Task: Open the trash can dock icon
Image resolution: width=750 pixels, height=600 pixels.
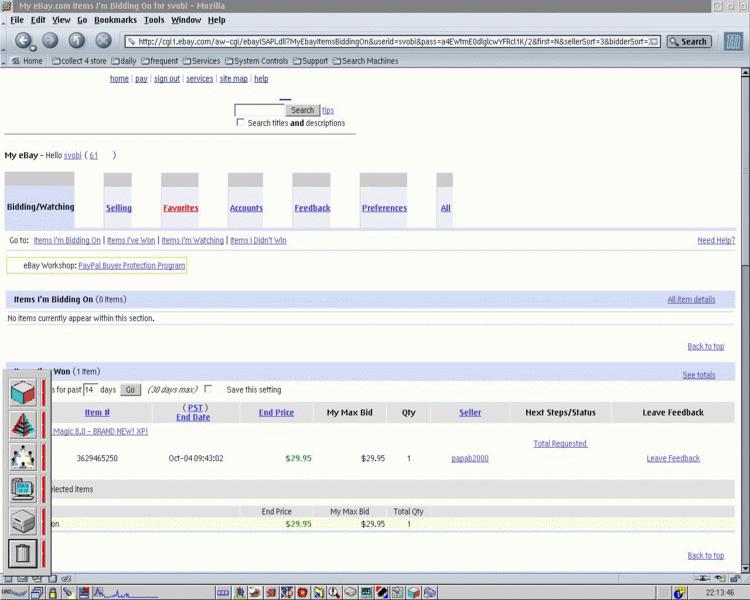Action: 23,553
